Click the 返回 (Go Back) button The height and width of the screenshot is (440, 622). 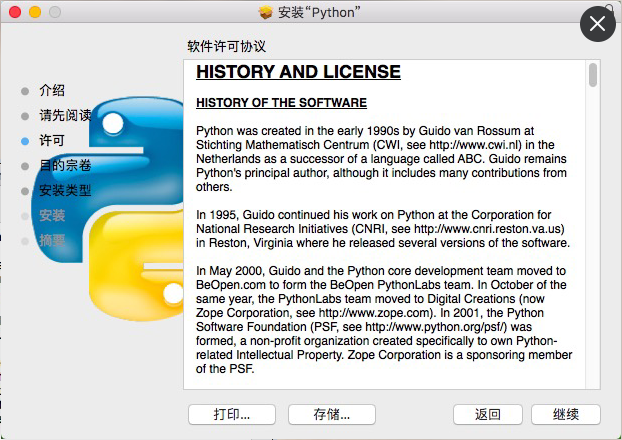(x=488, y=415)
